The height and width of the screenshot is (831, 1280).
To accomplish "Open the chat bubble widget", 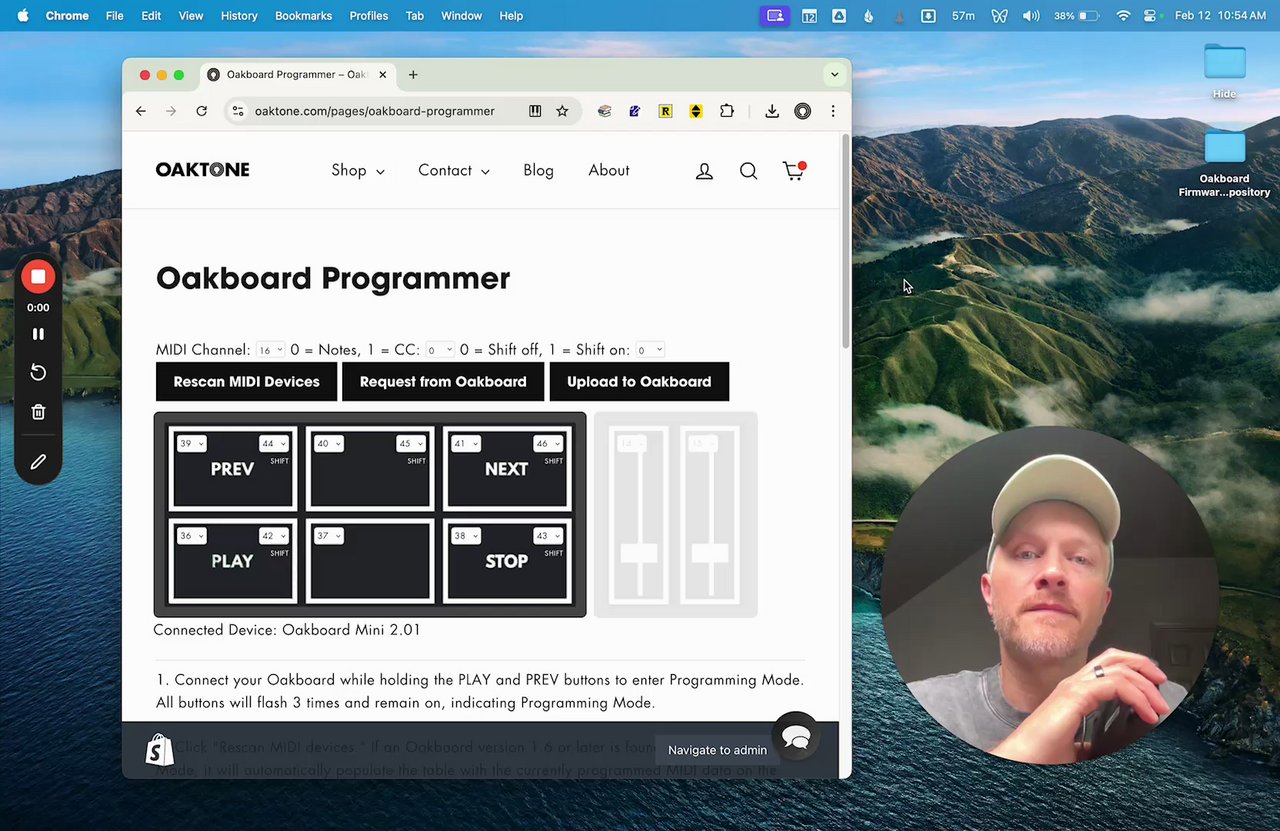I will tap(796, 738).
